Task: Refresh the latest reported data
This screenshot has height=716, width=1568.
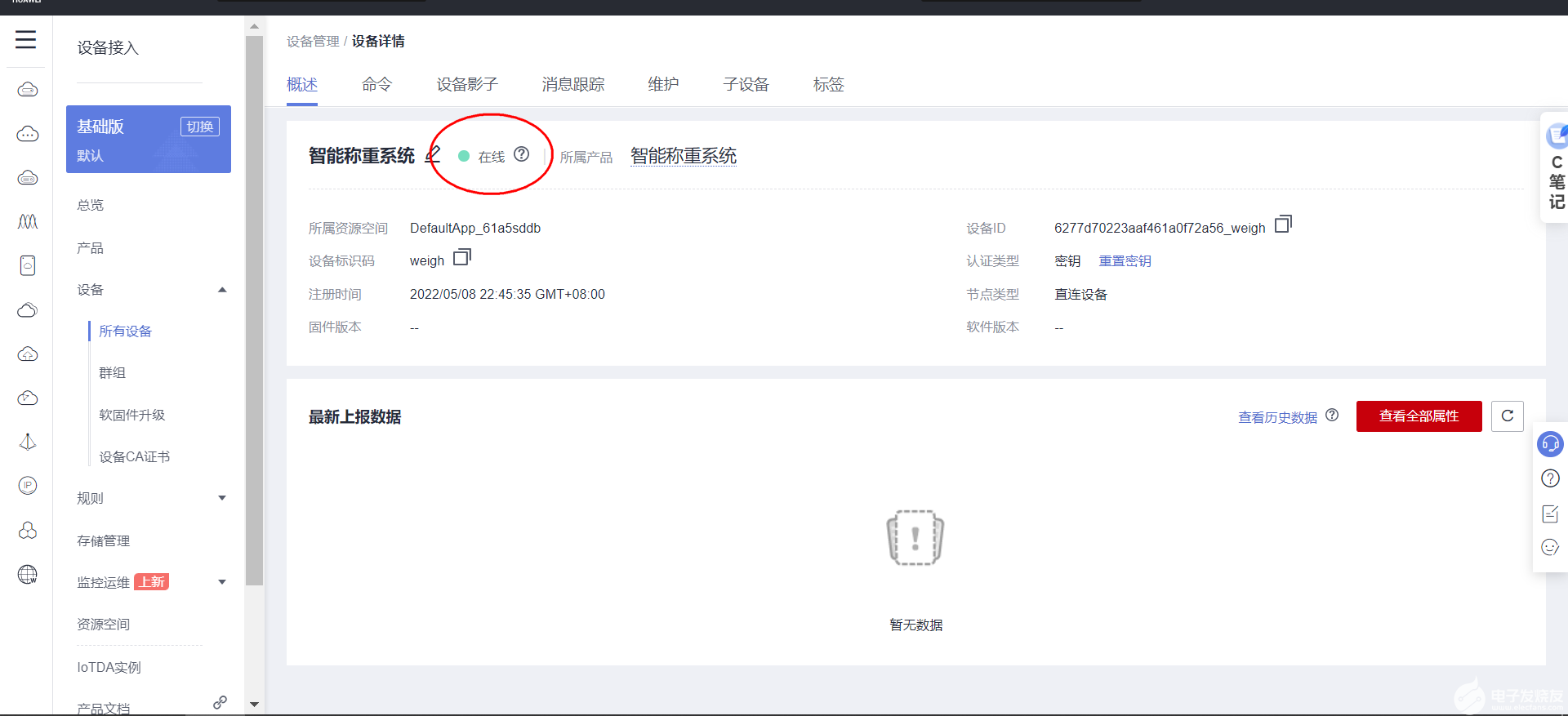Action: (1508, 416)
